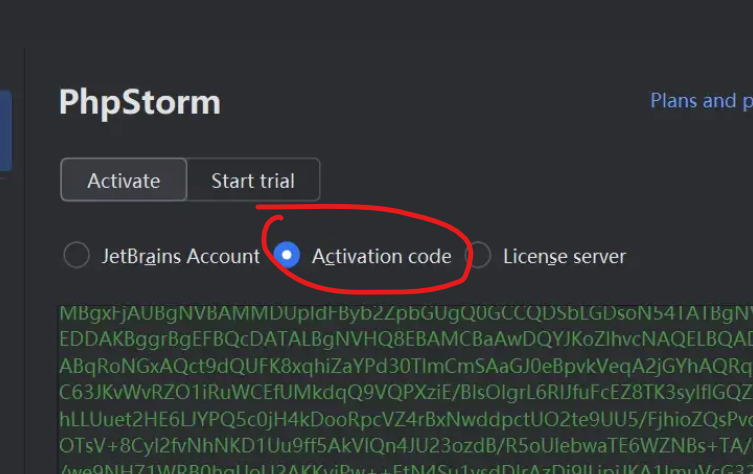Choose the JetBrains Account radio button
753x474 pixels.
point(76,255)
